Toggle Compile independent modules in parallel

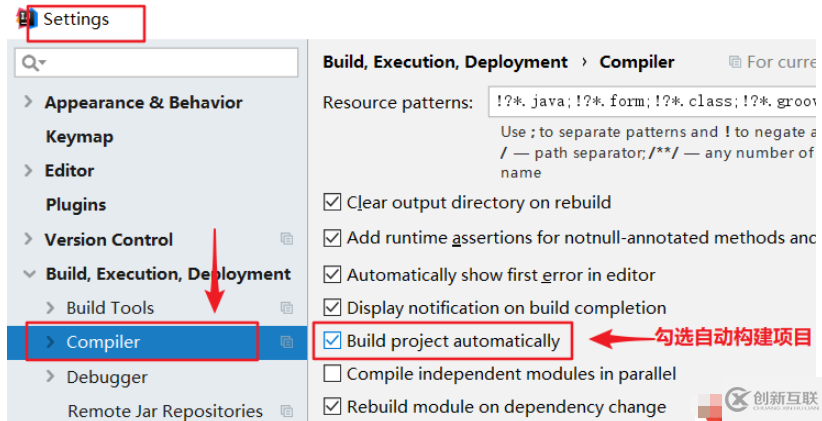coord(333,374)
